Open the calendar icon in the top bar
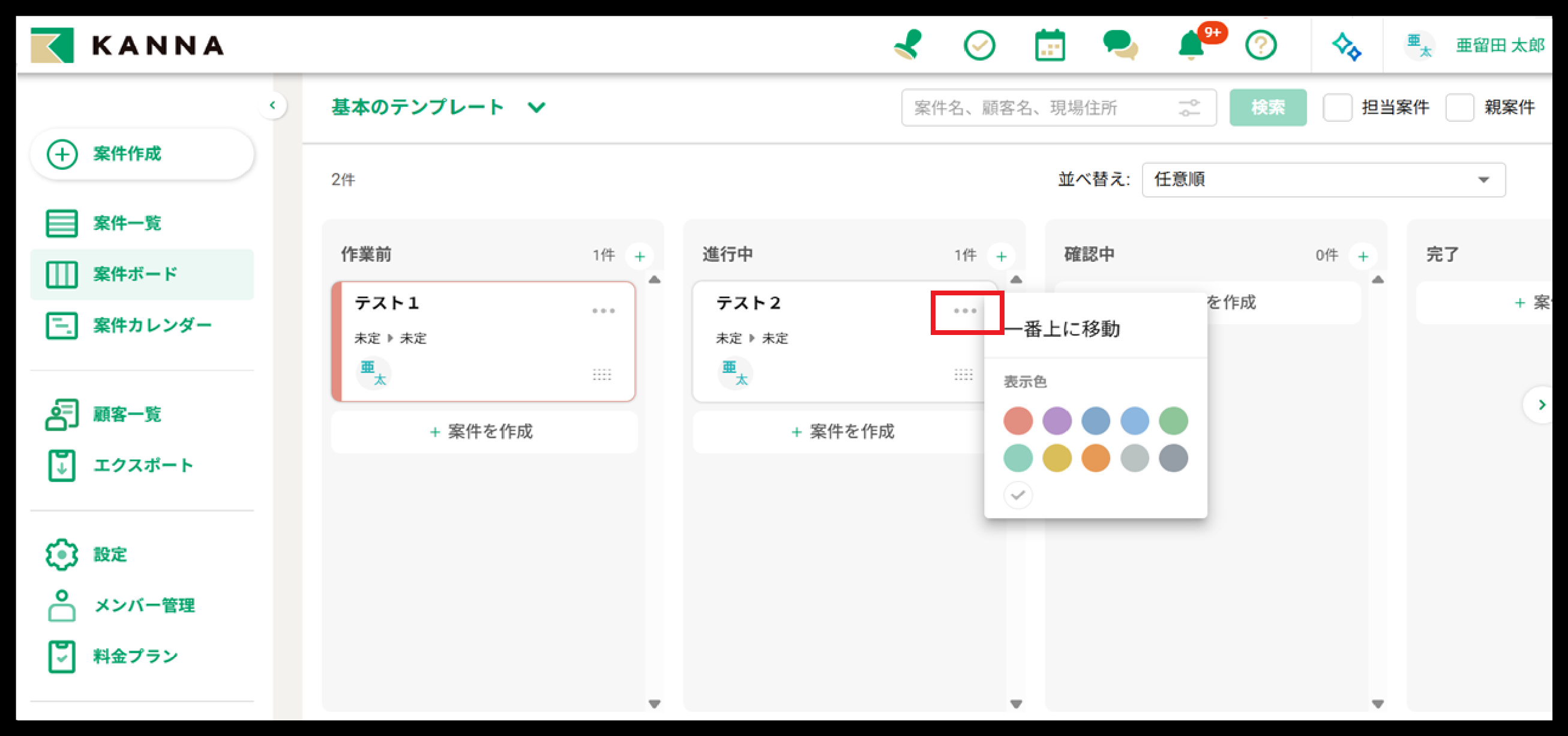1568x736 pixels. point(1050,44)
